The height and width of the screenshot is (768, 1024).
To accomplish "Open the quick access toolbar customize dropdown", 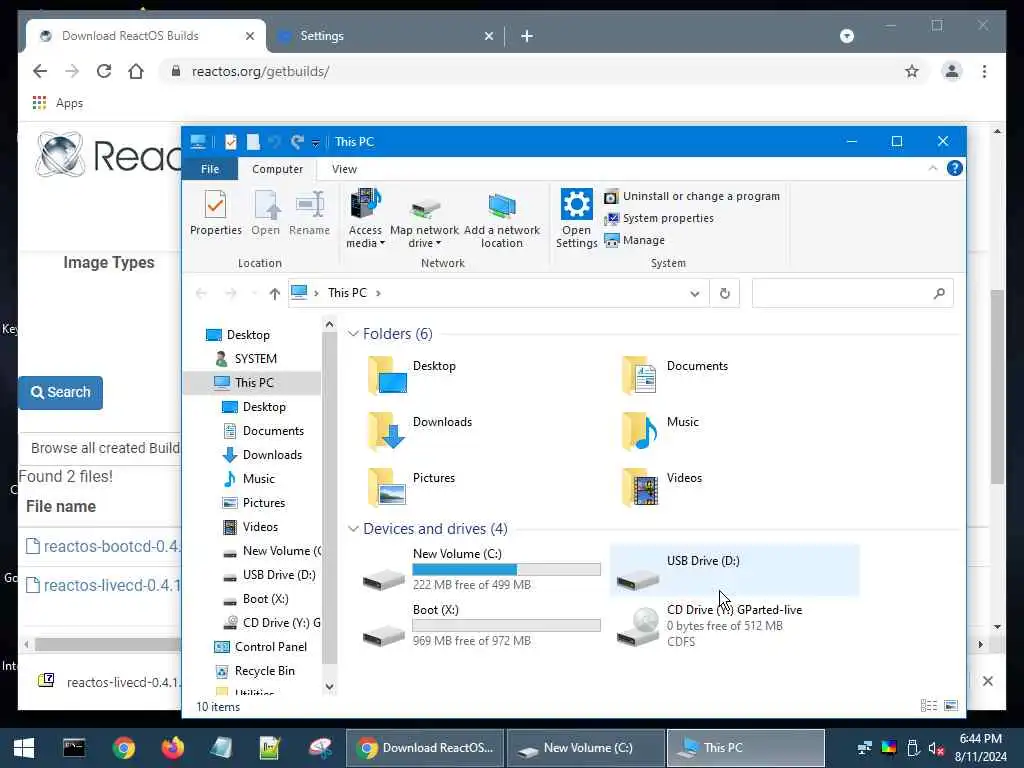I will point(315,142).
